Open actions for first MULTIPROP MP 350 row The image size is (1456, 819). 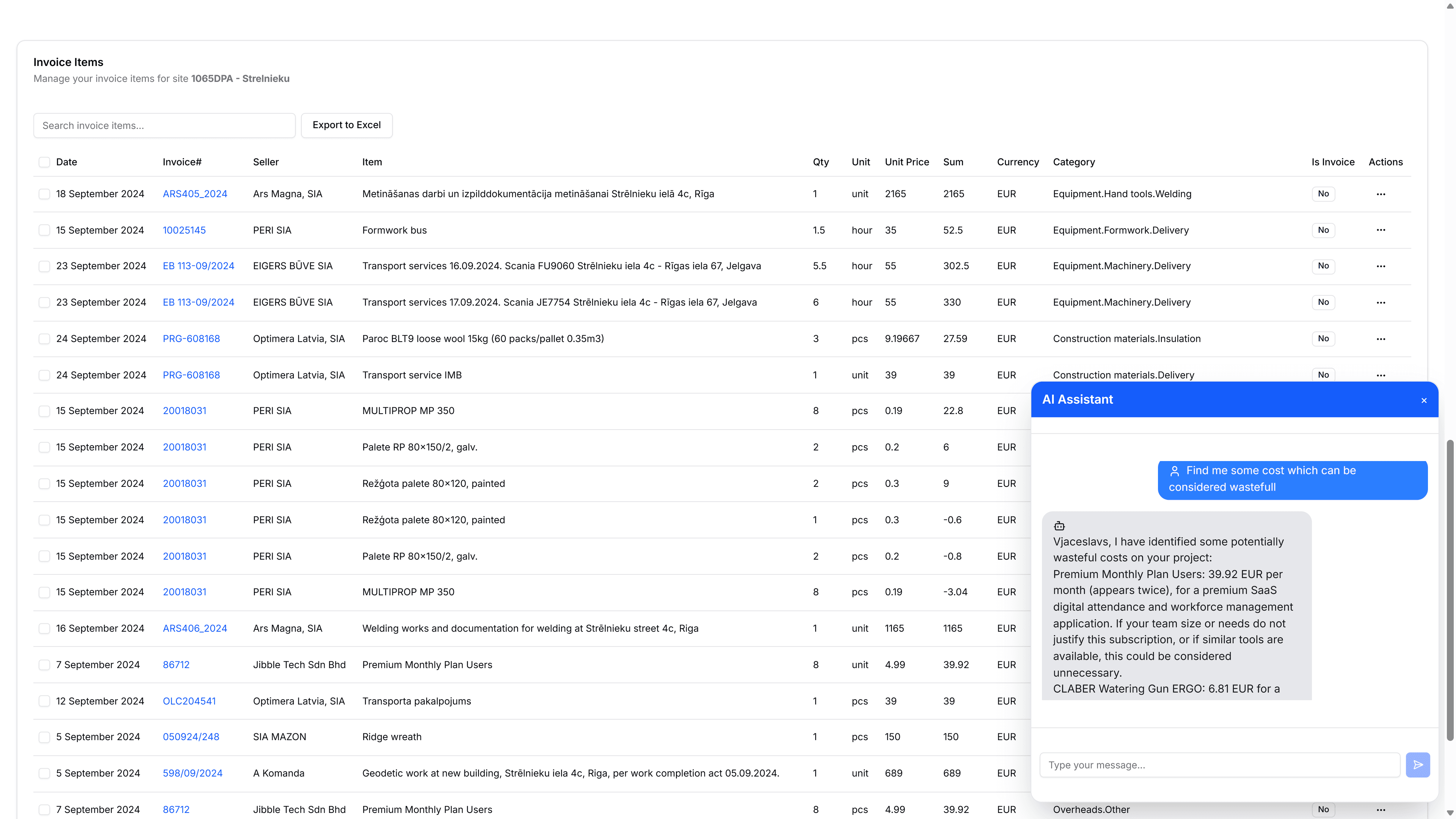1381,410
